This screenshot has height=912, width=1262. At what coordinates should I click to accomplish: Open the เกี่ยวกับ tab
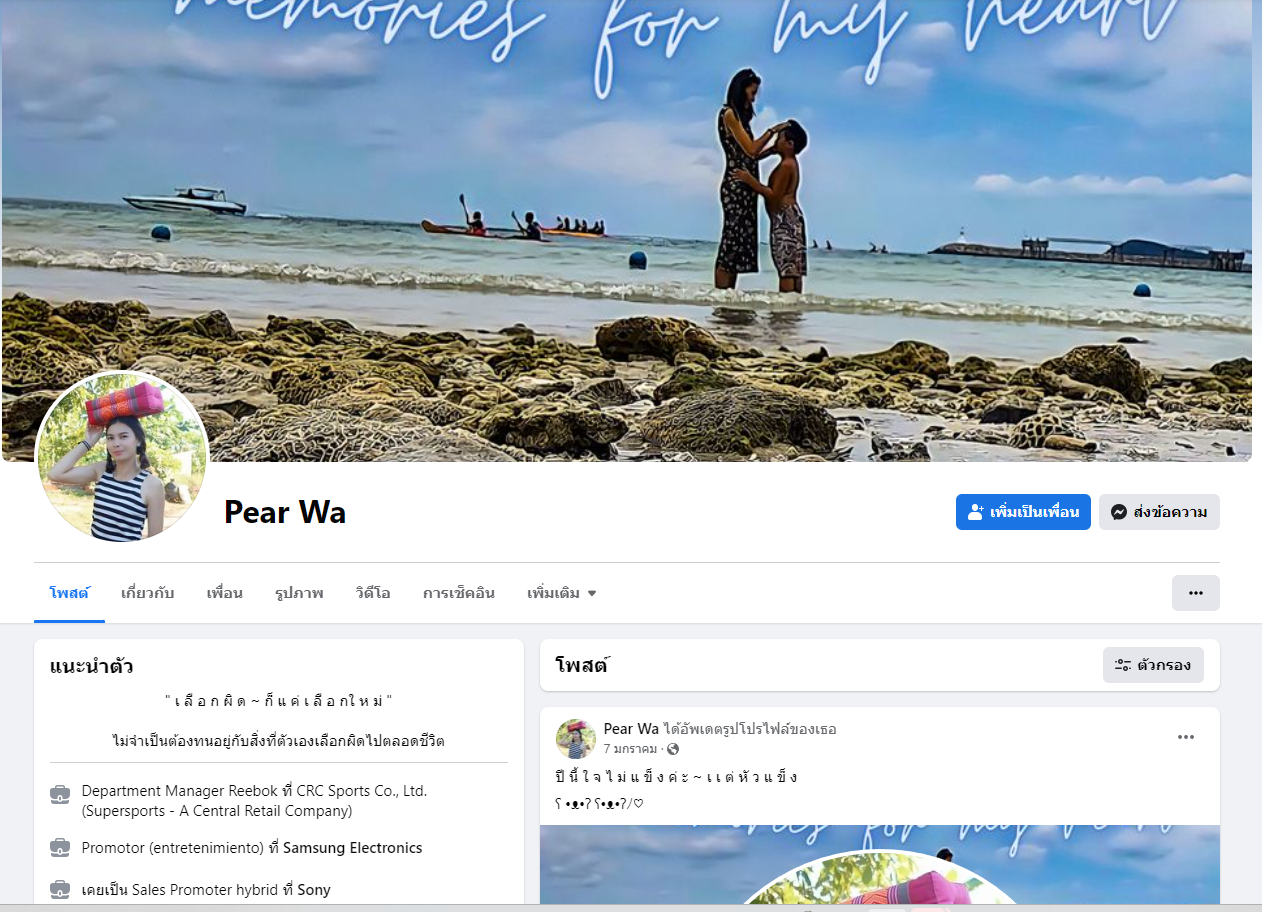tap(148, 593)
